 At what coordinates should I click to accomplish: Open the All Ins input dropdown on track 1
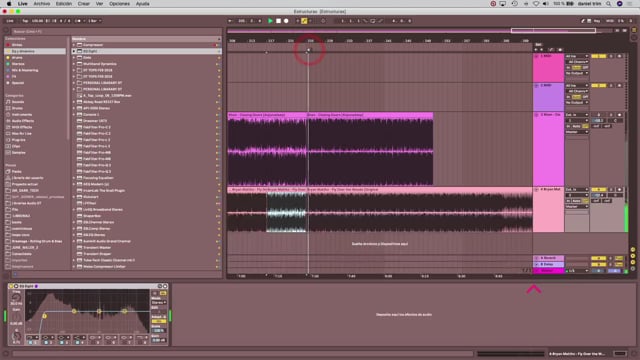577,56
